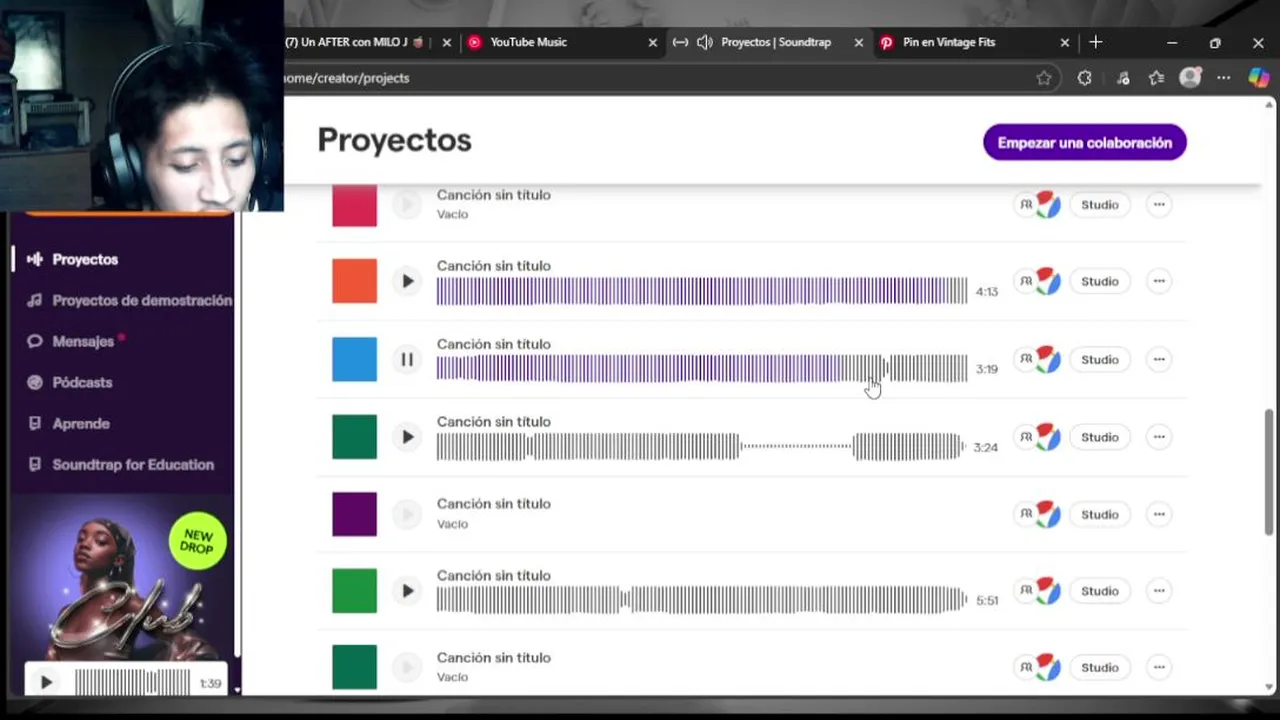Mute the Soundtrap tab via speaker icon
Screen dimensions: 1280x720
(704, 42)
